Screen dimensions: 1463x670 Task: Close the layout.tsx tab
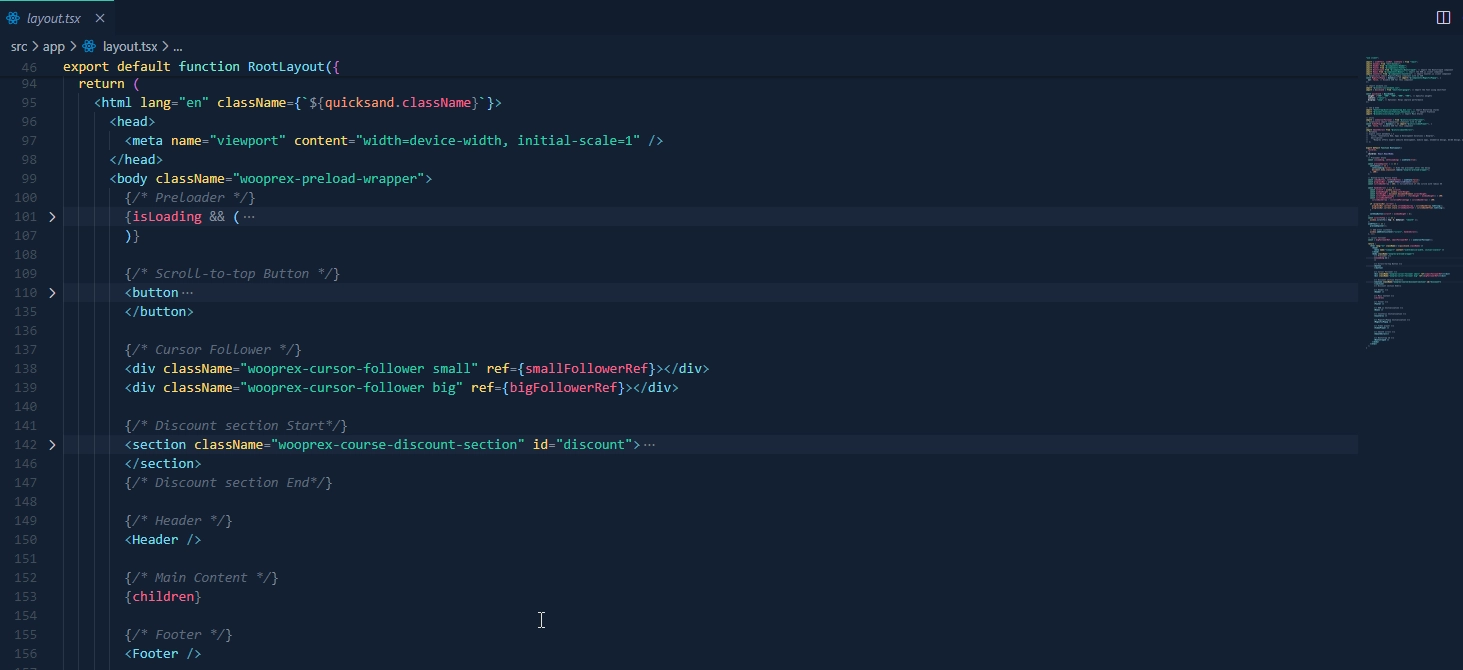99,17
